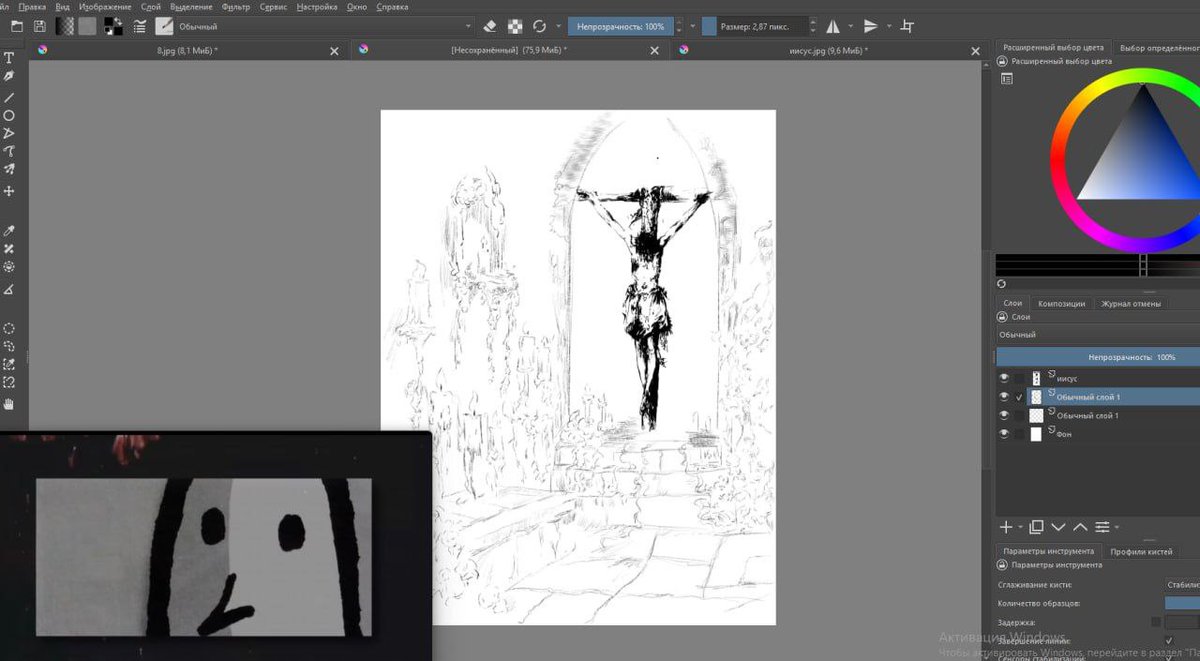Switch to the Журнал отмены tab
Image resolution: width=1200 pixels, height=661 pixels.
click(1131, 303)
